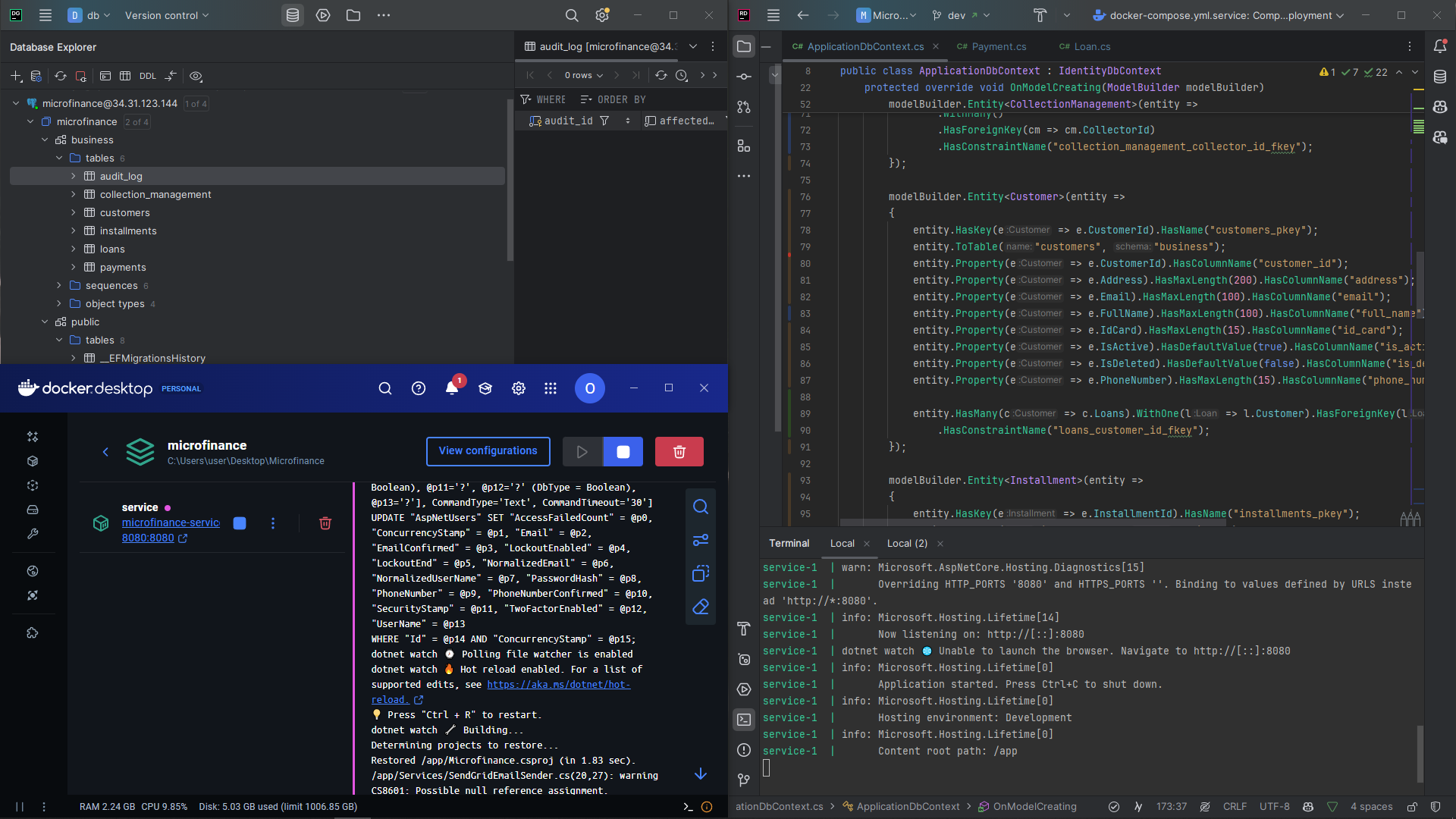Collapse microfinance@34.31.123.144 data source
1456x819 pixels.
click(16, 103)
